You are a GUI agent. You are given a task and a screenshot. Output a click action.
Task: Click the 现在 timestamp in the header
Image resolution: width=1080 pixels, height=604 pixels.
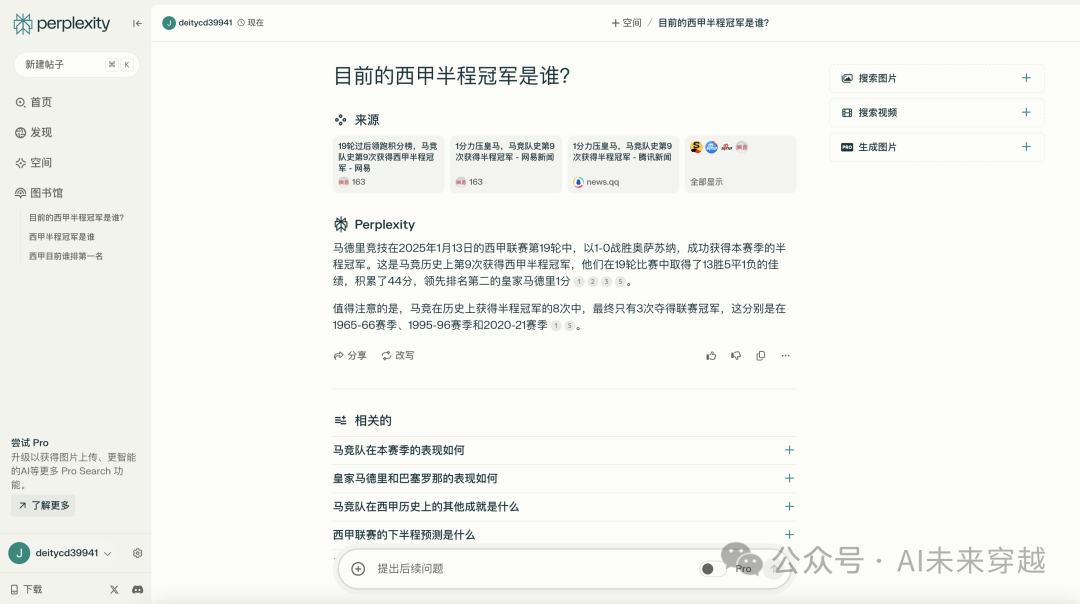click(x=251, y=23)
